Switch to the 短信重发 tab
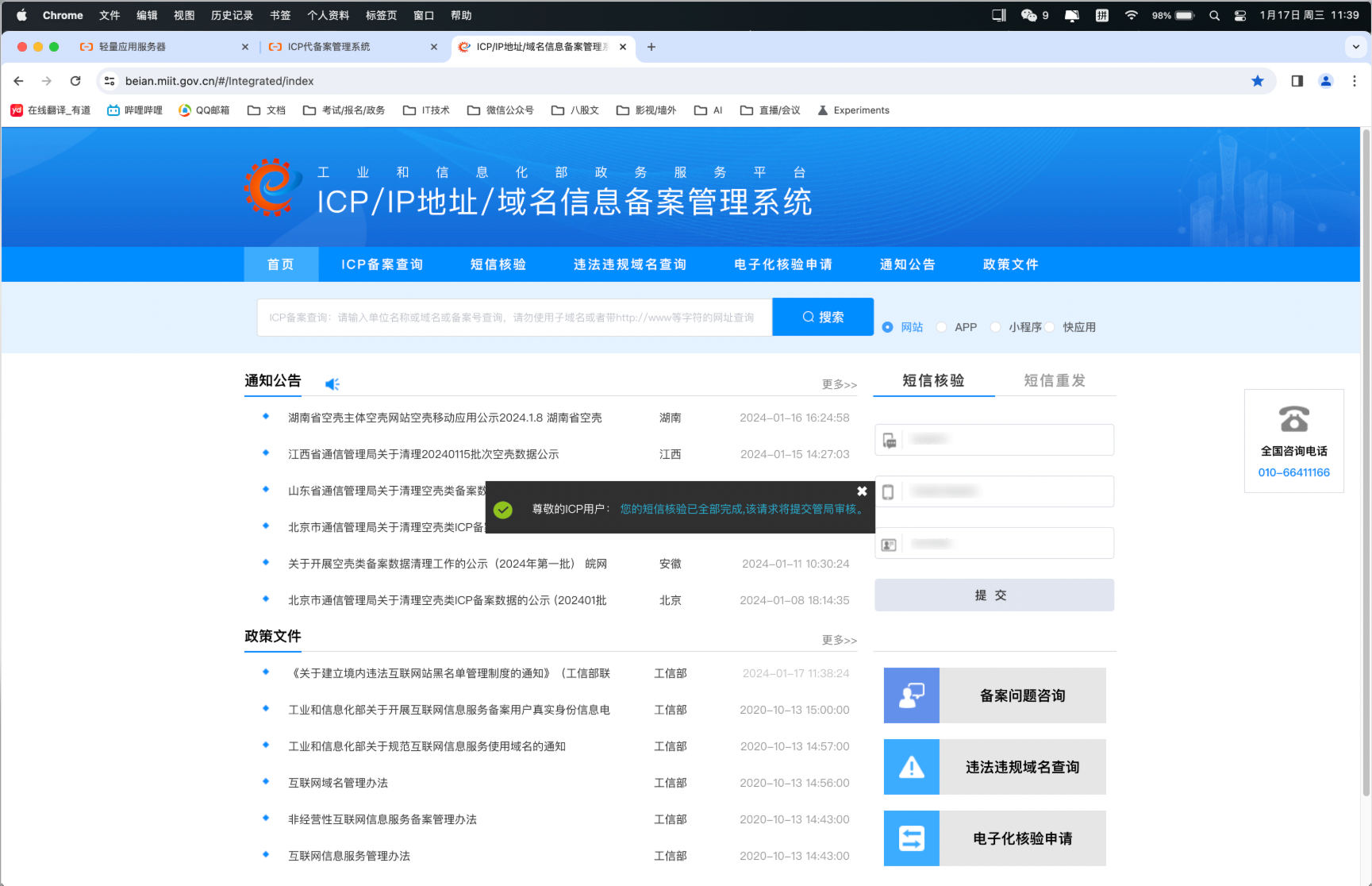The width and height of the screenshot is (1372, 886). (x=1054, y=380)
